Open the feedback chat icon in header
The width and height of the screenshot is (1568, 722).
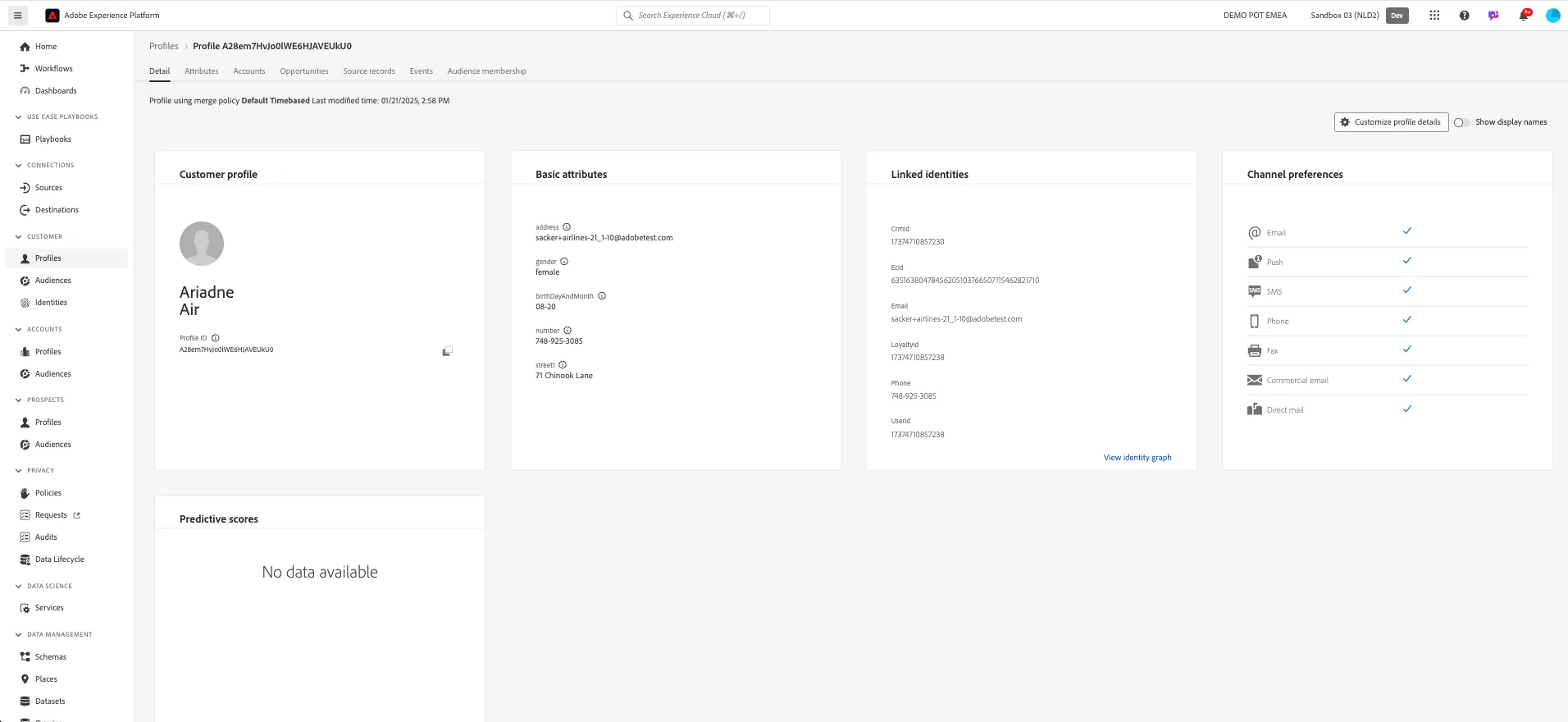click(x=1493, y=16)
